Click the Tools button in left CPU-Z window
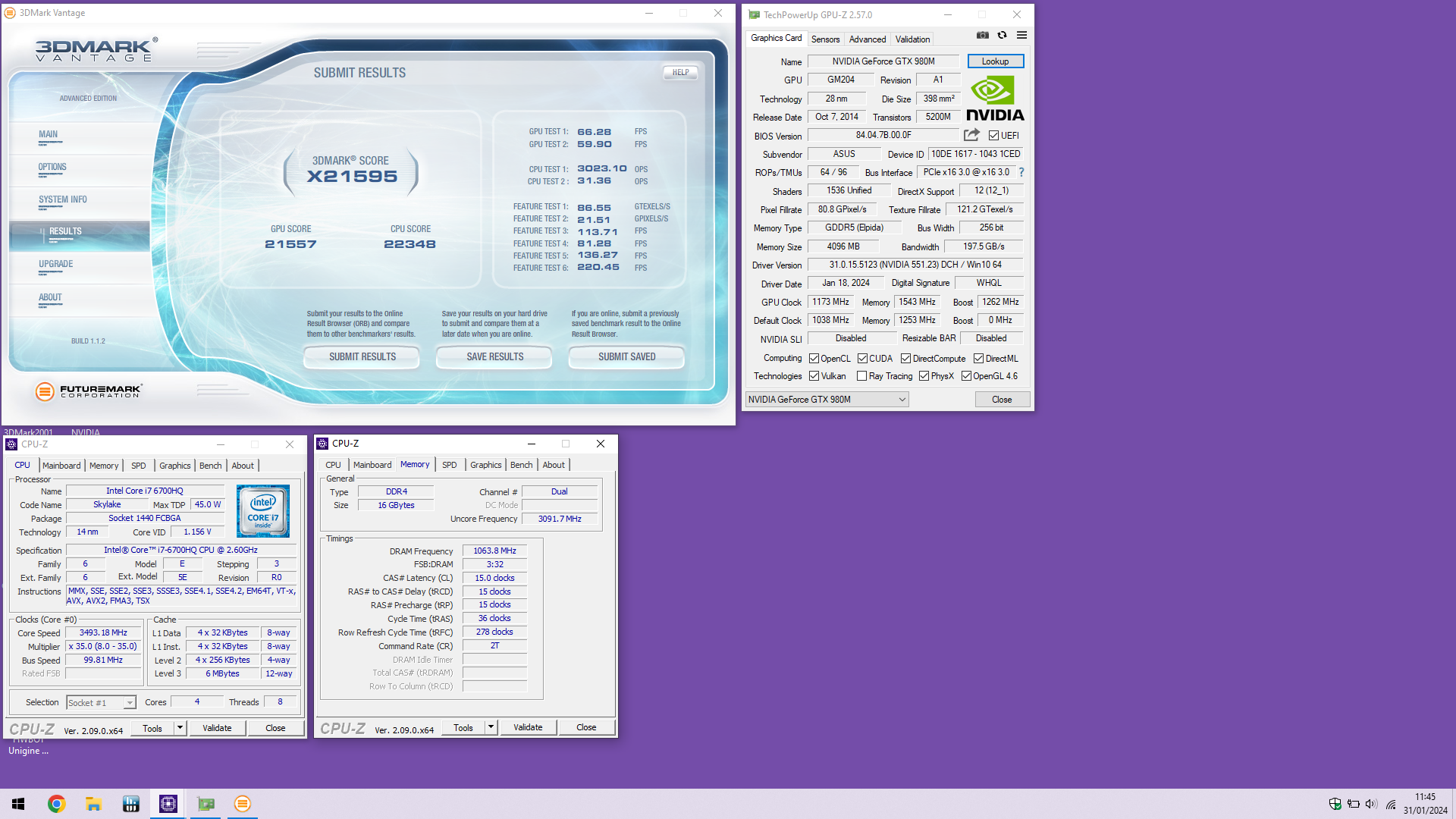1456x819 pixels. [152, 728]
